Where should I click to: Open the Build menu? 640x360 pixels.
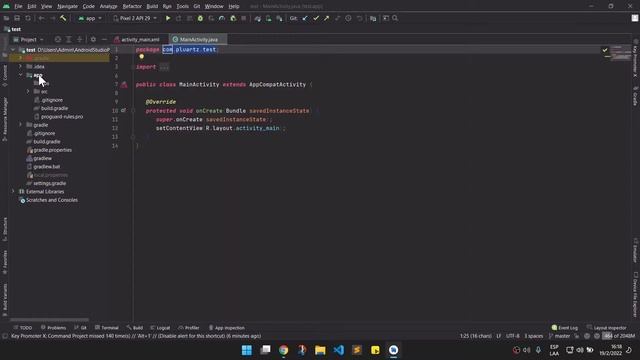coord(152,7)
